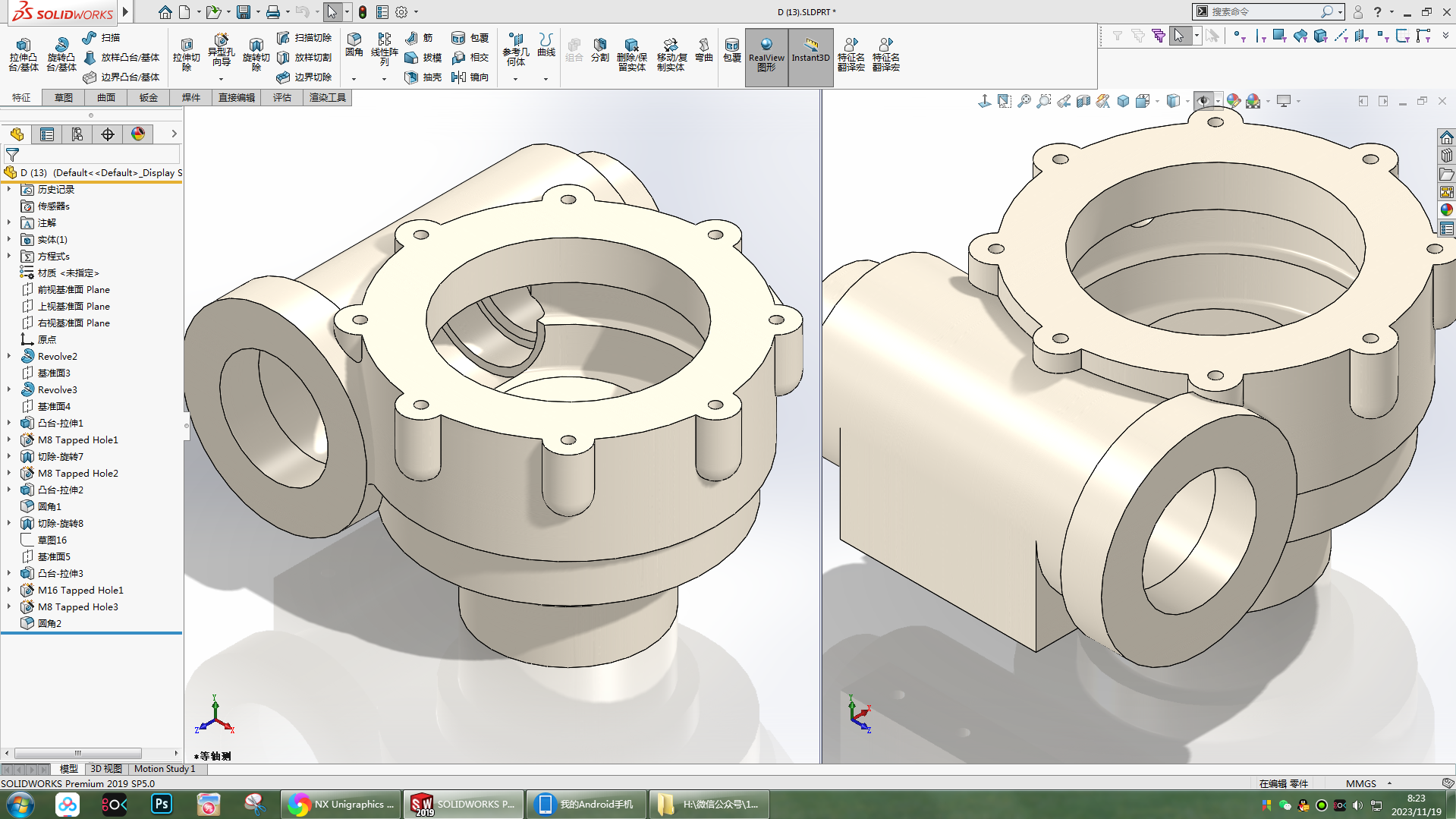Viewport: 1456px width, 819px height.
Task: Switch to NX Unigraphics taskbar window
Action: (x=341, y=804)
